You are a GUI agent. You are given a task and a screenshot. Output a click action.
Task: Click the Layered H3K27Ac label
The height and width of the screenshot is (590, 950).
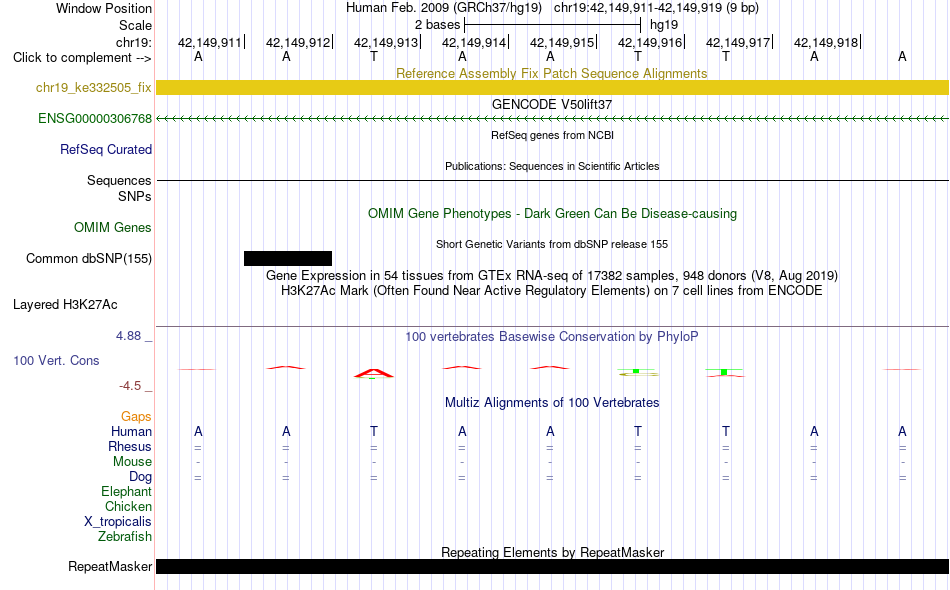click(65, 305)
